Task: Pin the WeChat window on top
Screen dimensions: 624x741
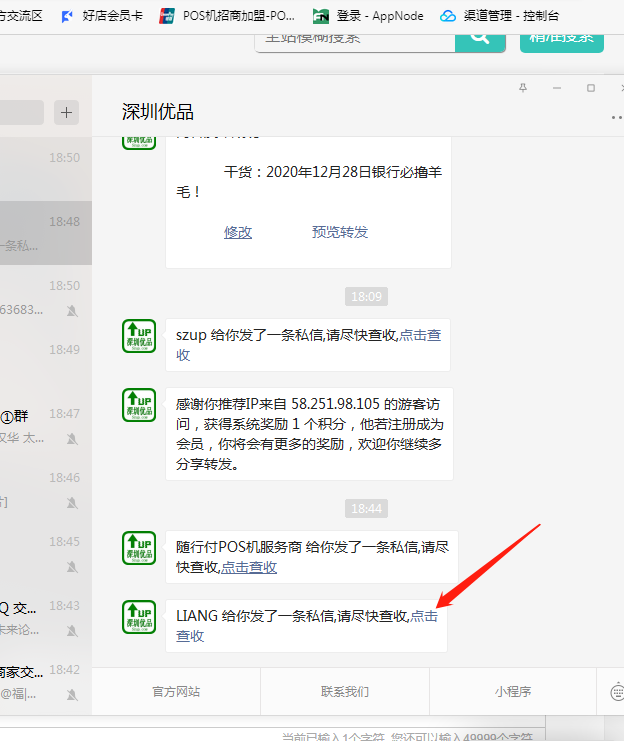Action: point(523,88)
